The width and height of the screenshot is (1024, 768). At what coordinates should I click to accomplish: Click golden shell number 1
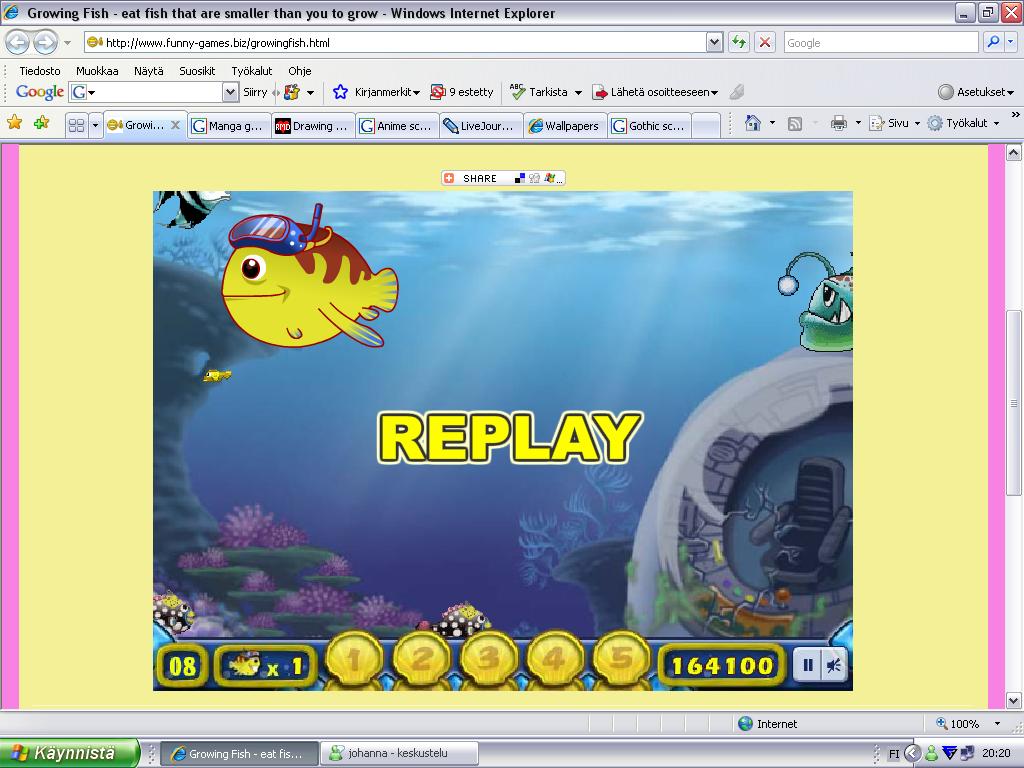coord(354,661)
